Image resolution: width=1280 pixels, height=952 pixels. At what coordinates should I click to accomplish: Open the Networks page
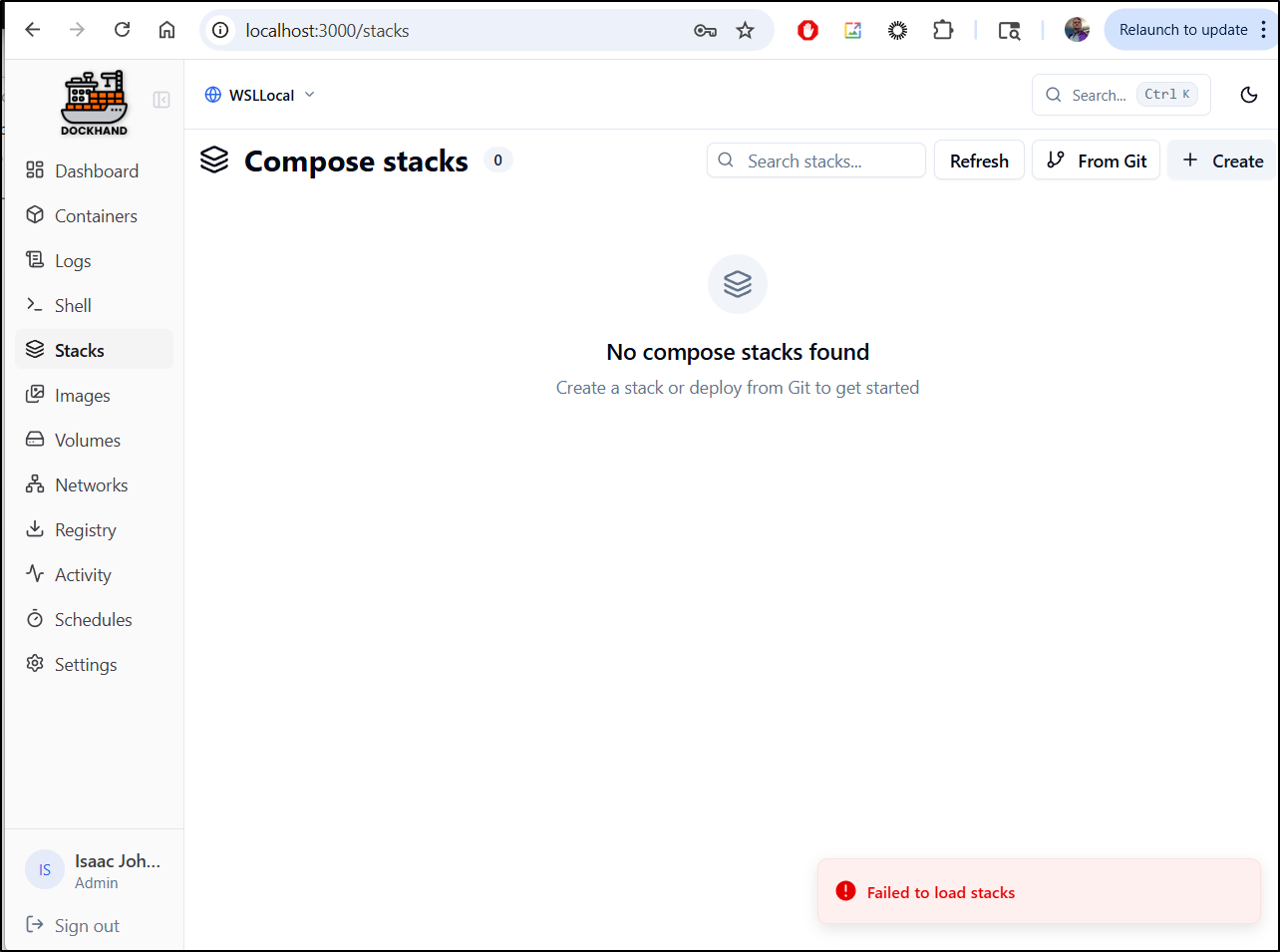pyautogui.click(x=91, y=484)
